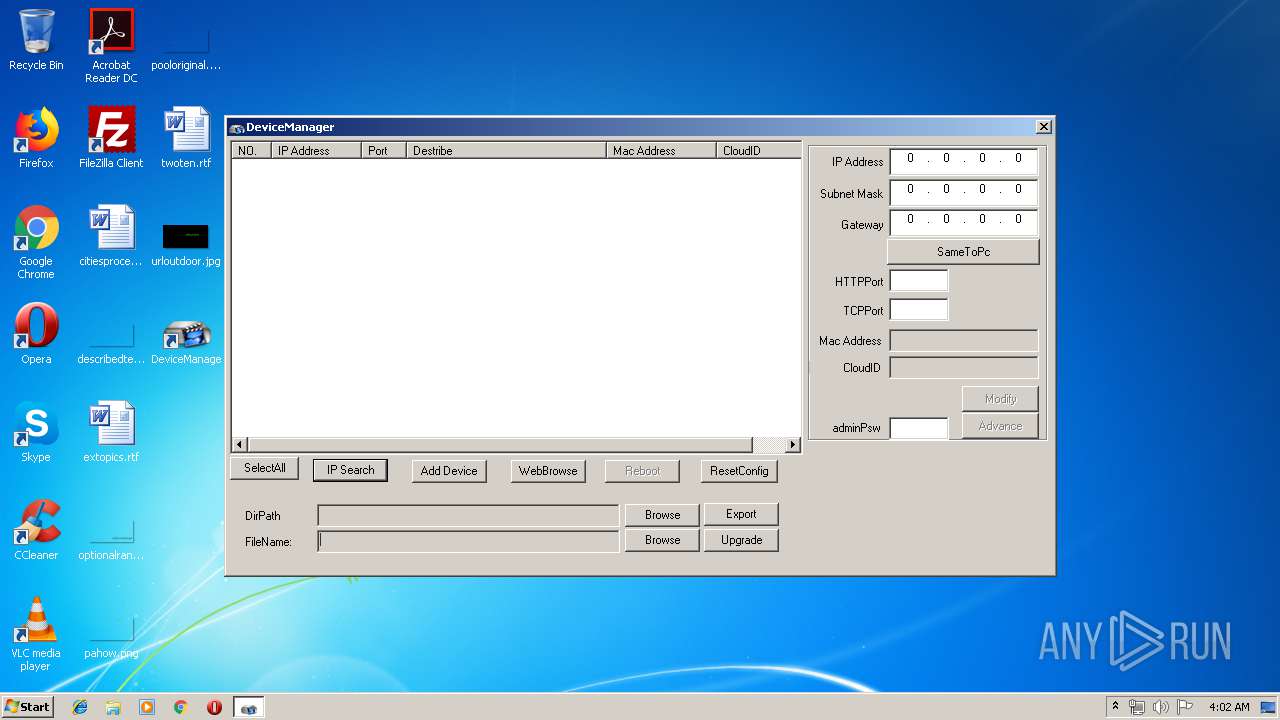
Task: Focus the TCPPort input field
Action: 919,310
